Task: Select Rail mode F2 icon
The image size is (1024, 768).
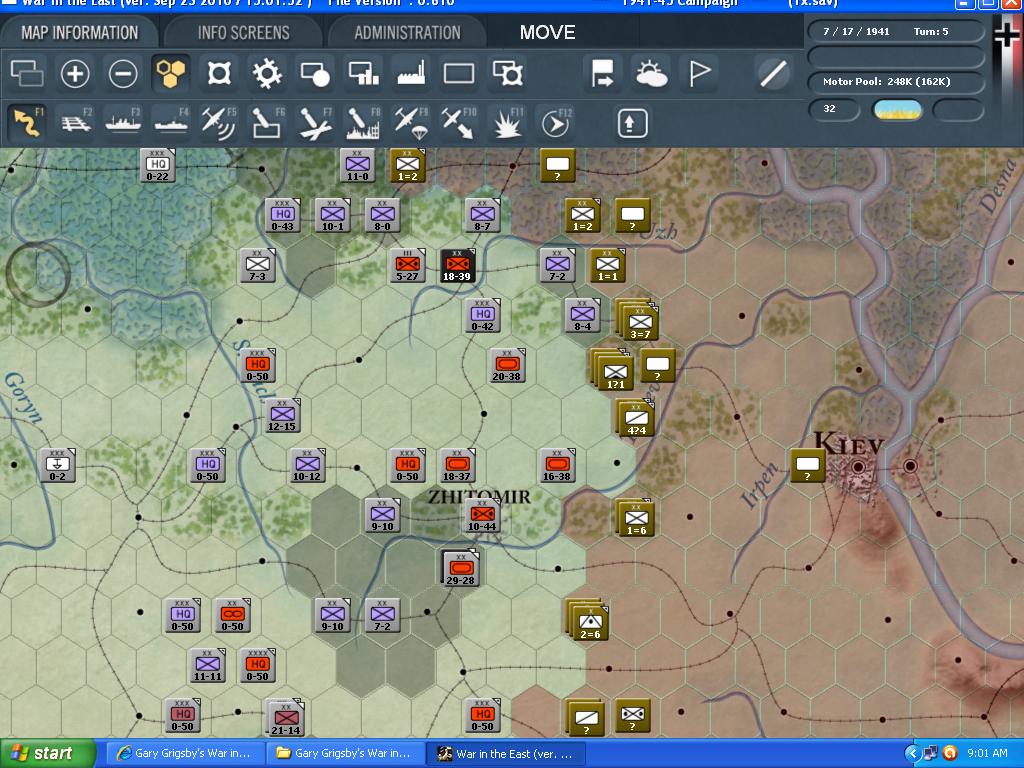Action: [x=76, y=123]
